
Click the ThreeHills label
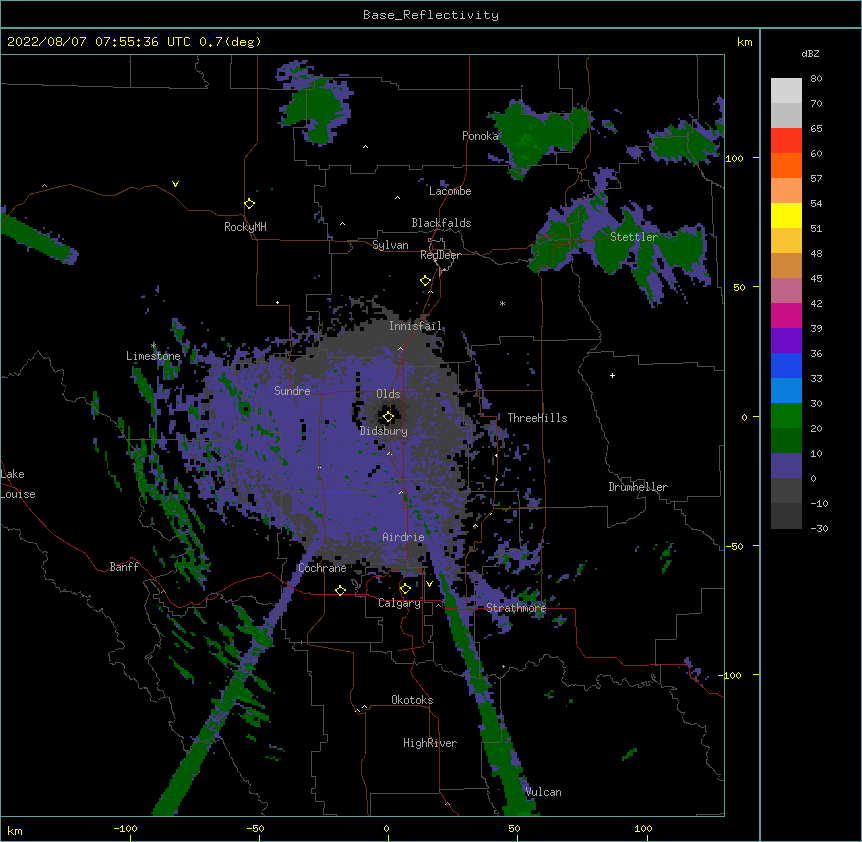[537, 418]
